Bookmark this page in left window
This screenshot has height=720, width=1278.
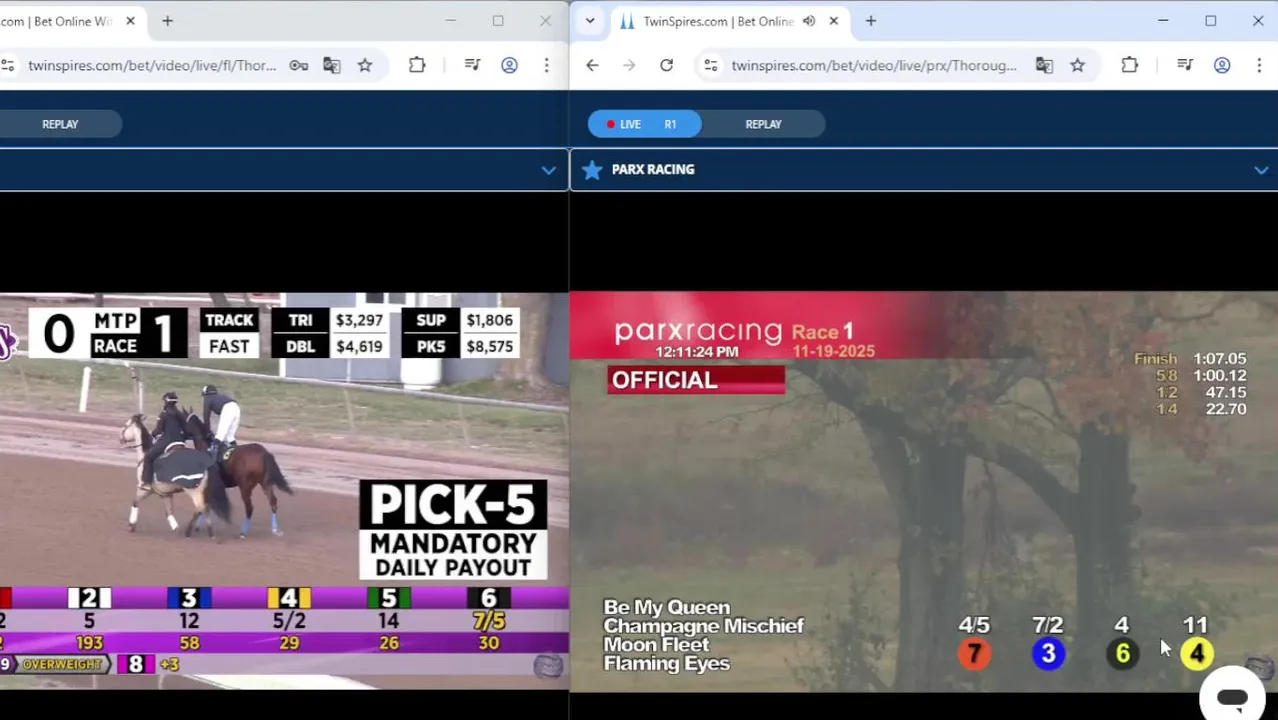(365, 65)
